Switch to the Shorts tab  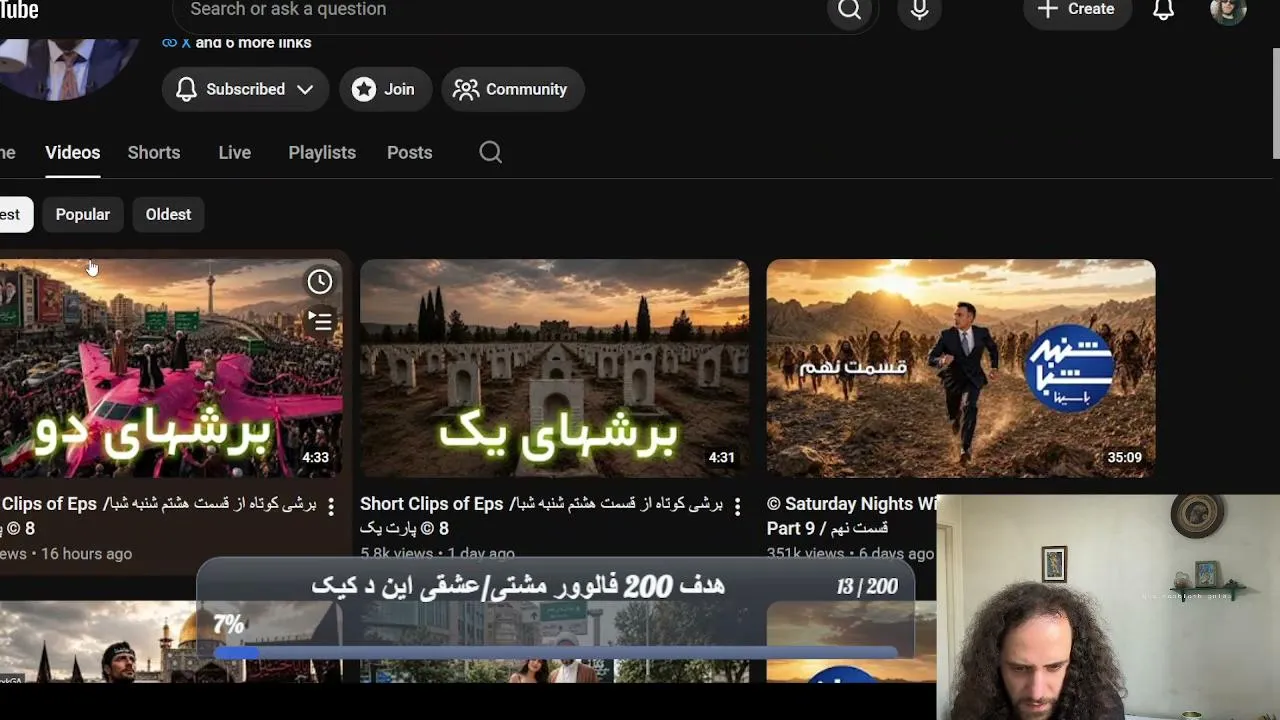[x=154, y=152]
